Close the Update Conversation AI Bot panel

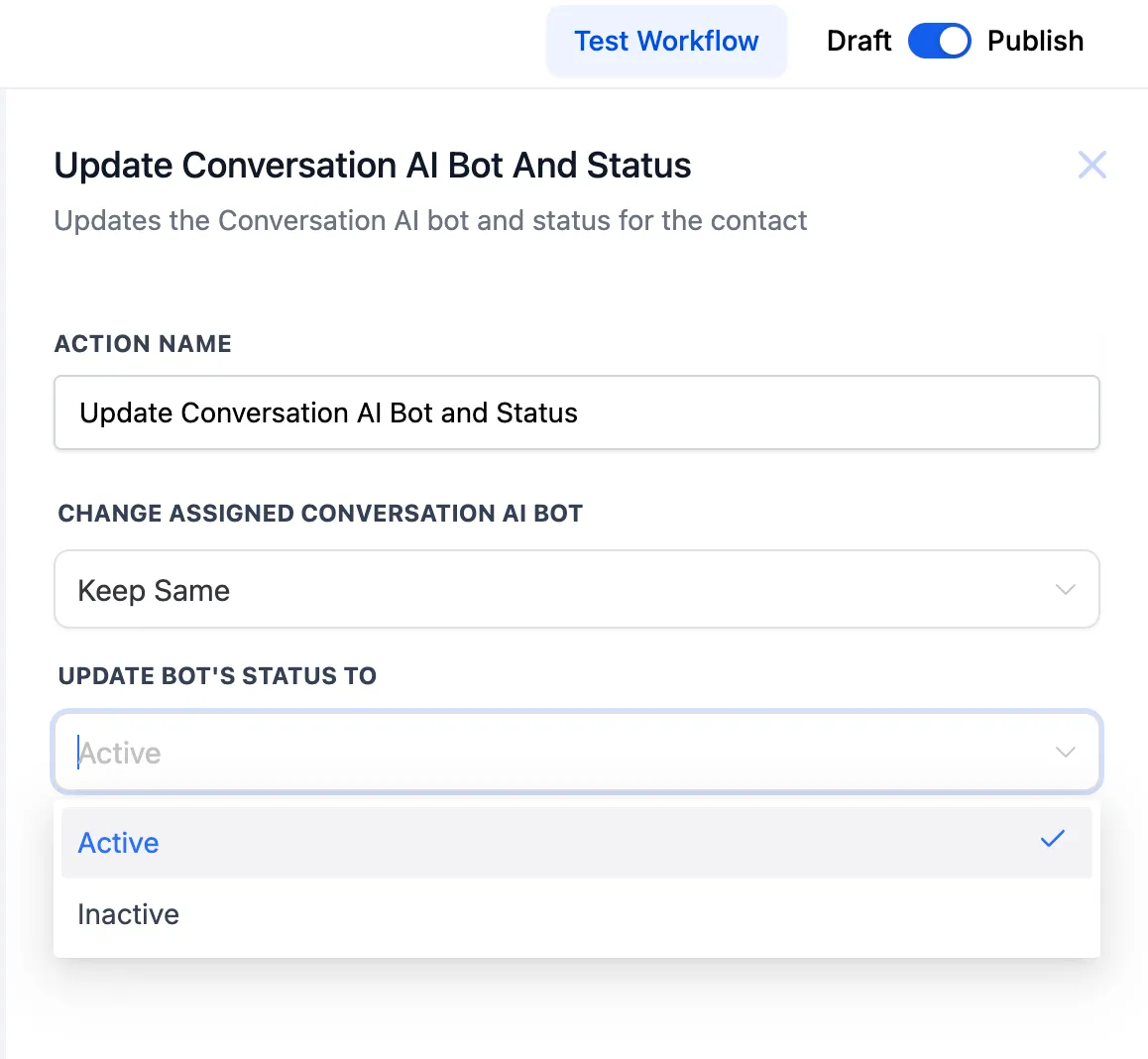click(1091, 165)
